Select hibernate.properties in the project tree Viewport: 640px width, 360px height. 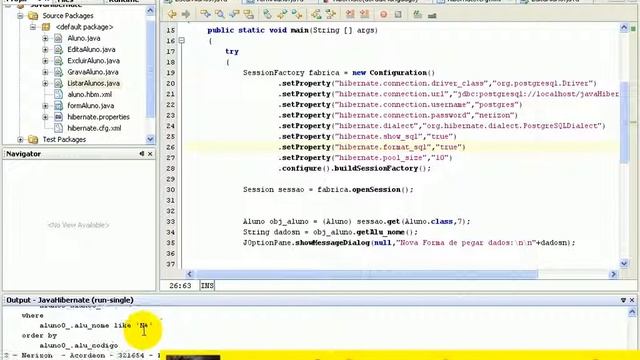98,117
